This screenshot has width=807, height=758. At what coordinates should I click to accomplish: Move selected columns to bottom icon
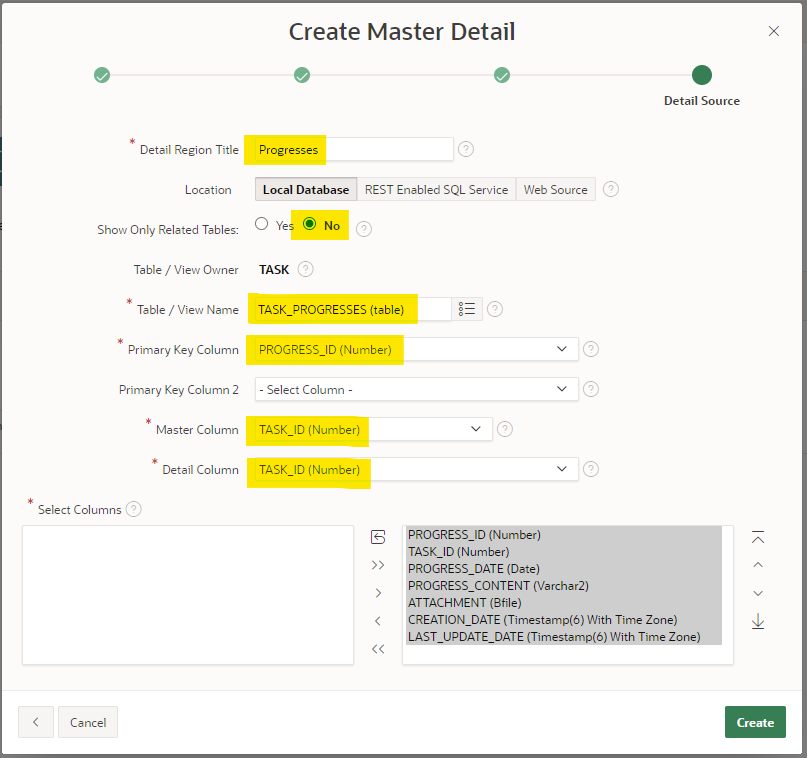tap(758, 622)
